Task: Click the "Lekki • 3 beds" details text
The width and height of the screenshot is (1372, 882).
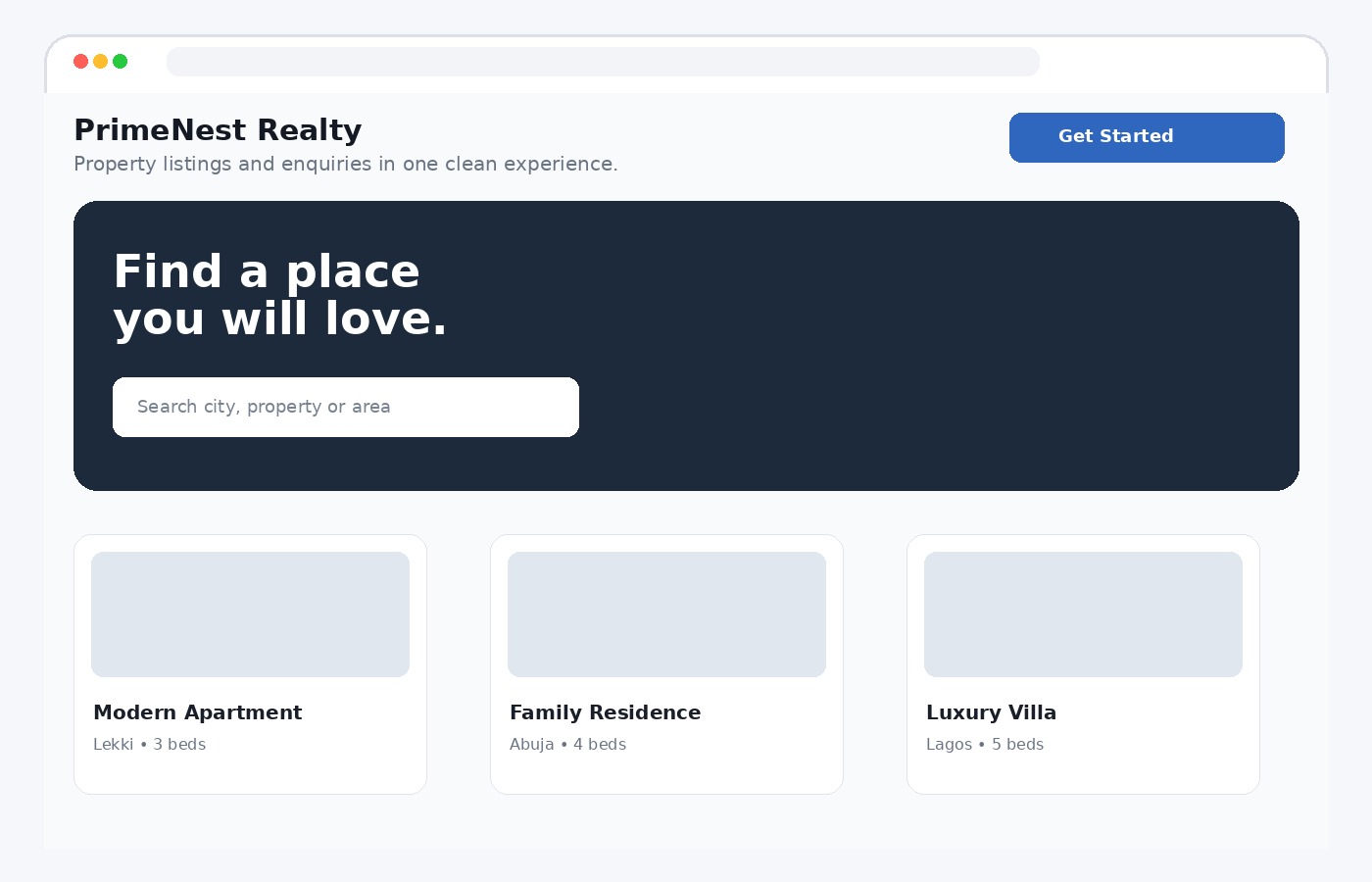Action: tap(150, 745)
